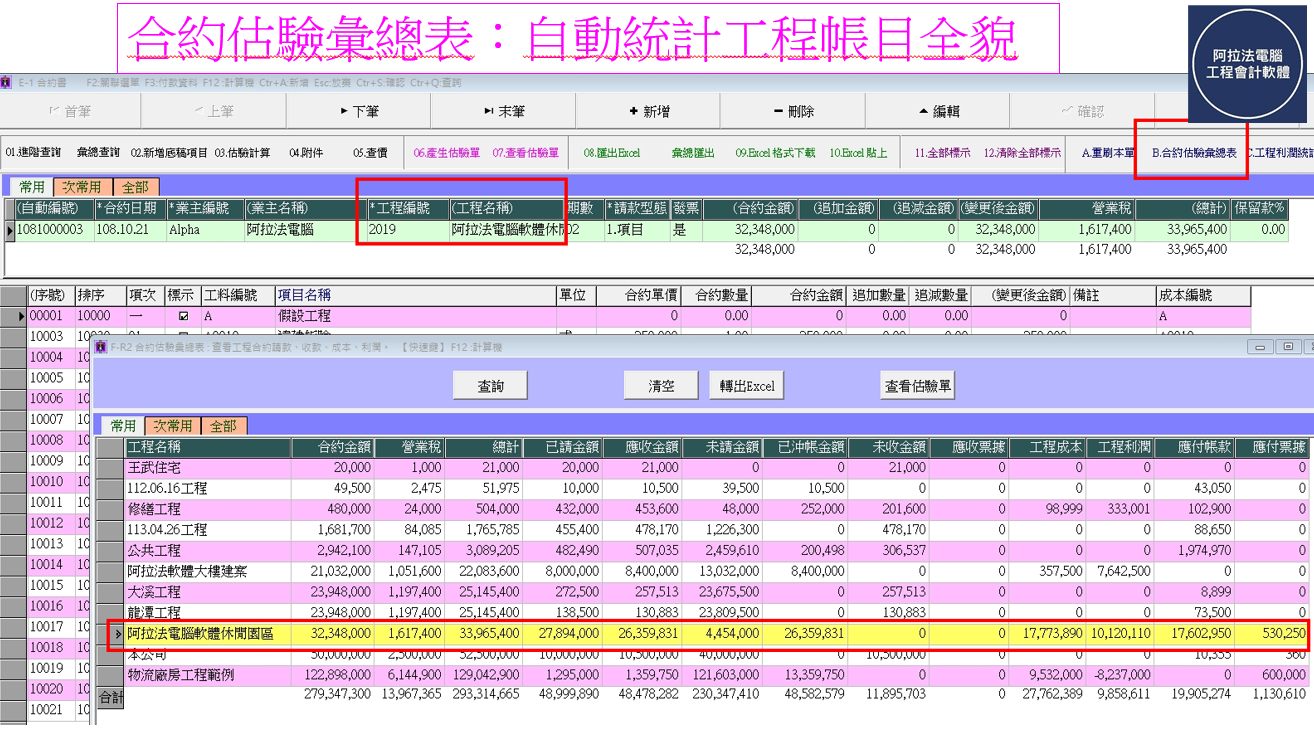This screenshot has width=1314, height=735.
Task: Select the 阿拉法軟體大樓建案 row
Action: (x=700, y=571)
